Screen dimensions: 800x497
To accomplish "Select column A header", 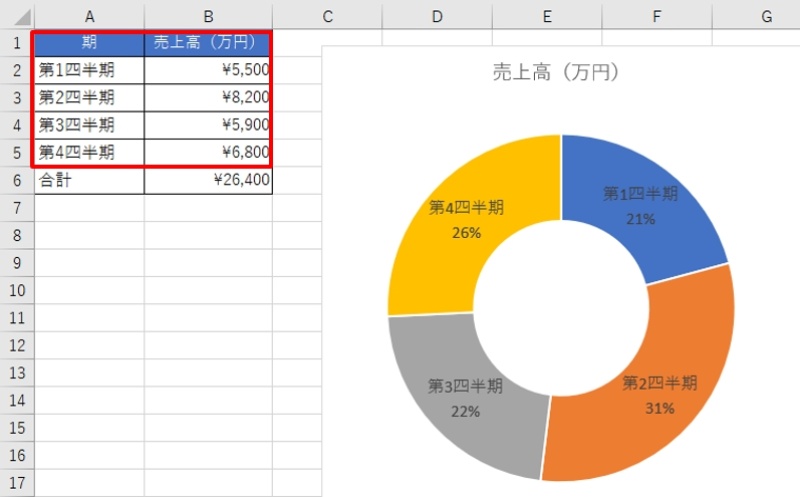I will coord(90,16).
